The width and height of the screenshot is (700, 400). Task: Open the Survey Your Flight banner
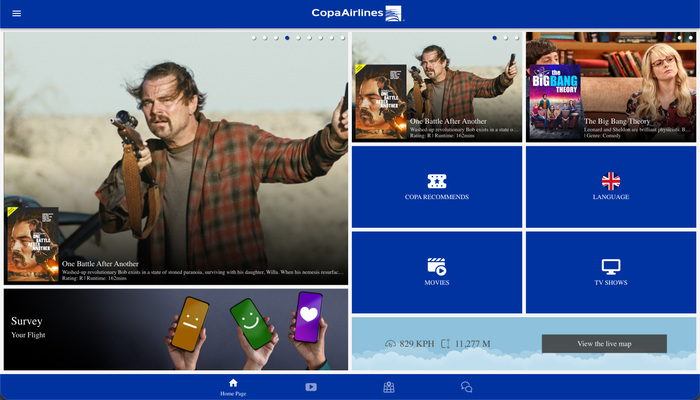[x=176, y=329]
